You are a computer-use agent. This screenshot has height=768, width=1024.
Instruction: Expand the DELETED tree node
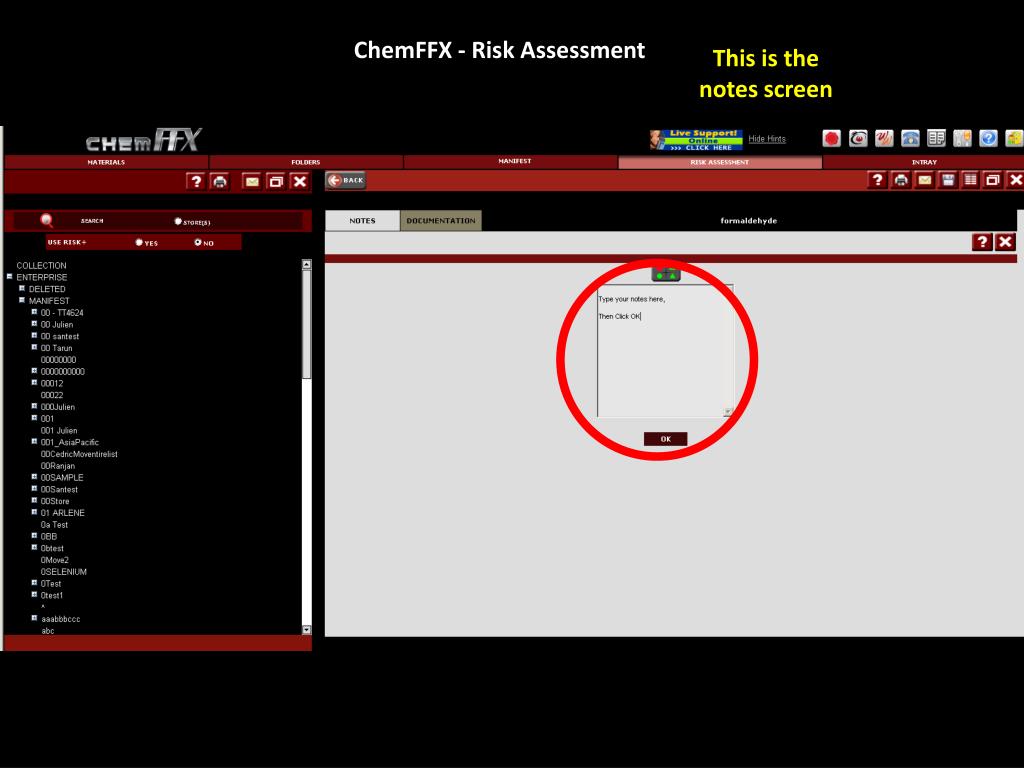click(x=22, y=288)
